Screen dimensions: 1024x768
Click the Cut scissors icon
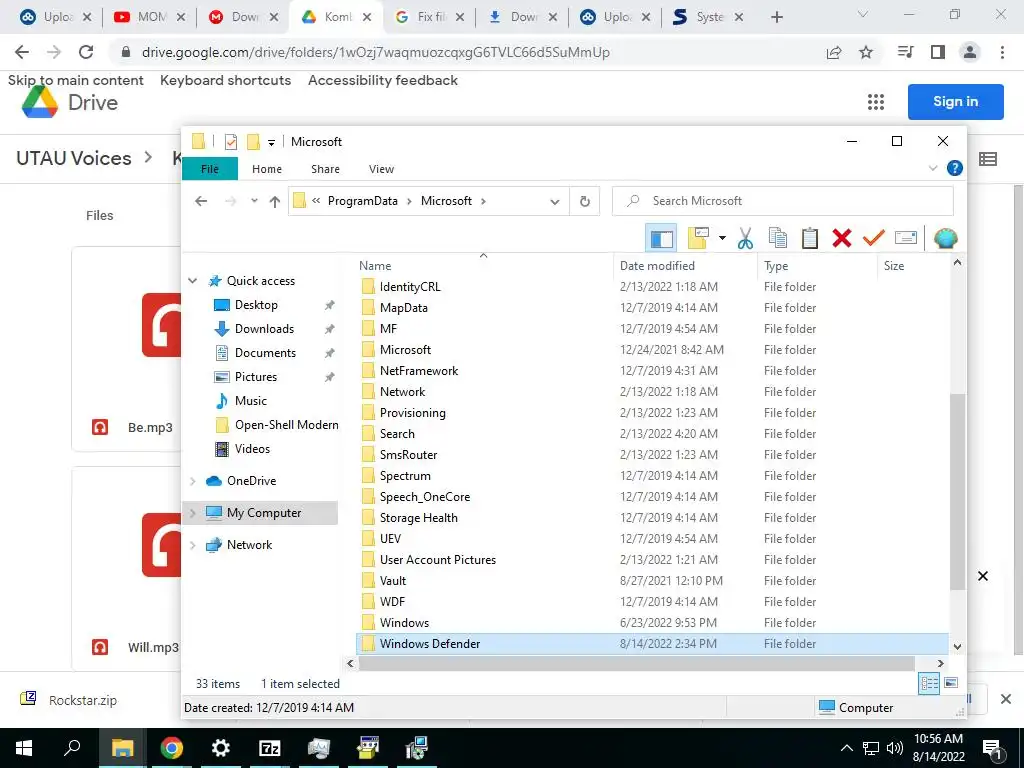tap(745, 238)
